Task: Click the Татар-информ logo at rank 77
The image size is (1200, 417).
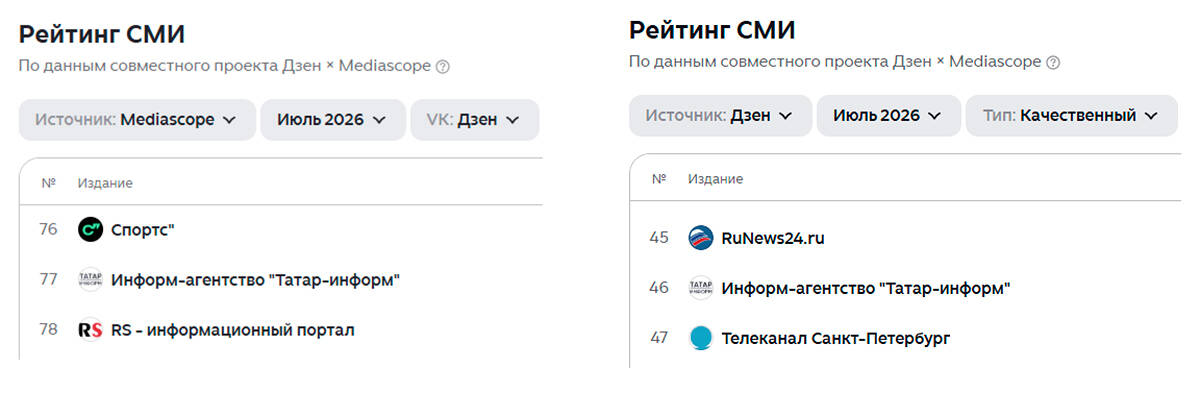Action: [91, 279]
